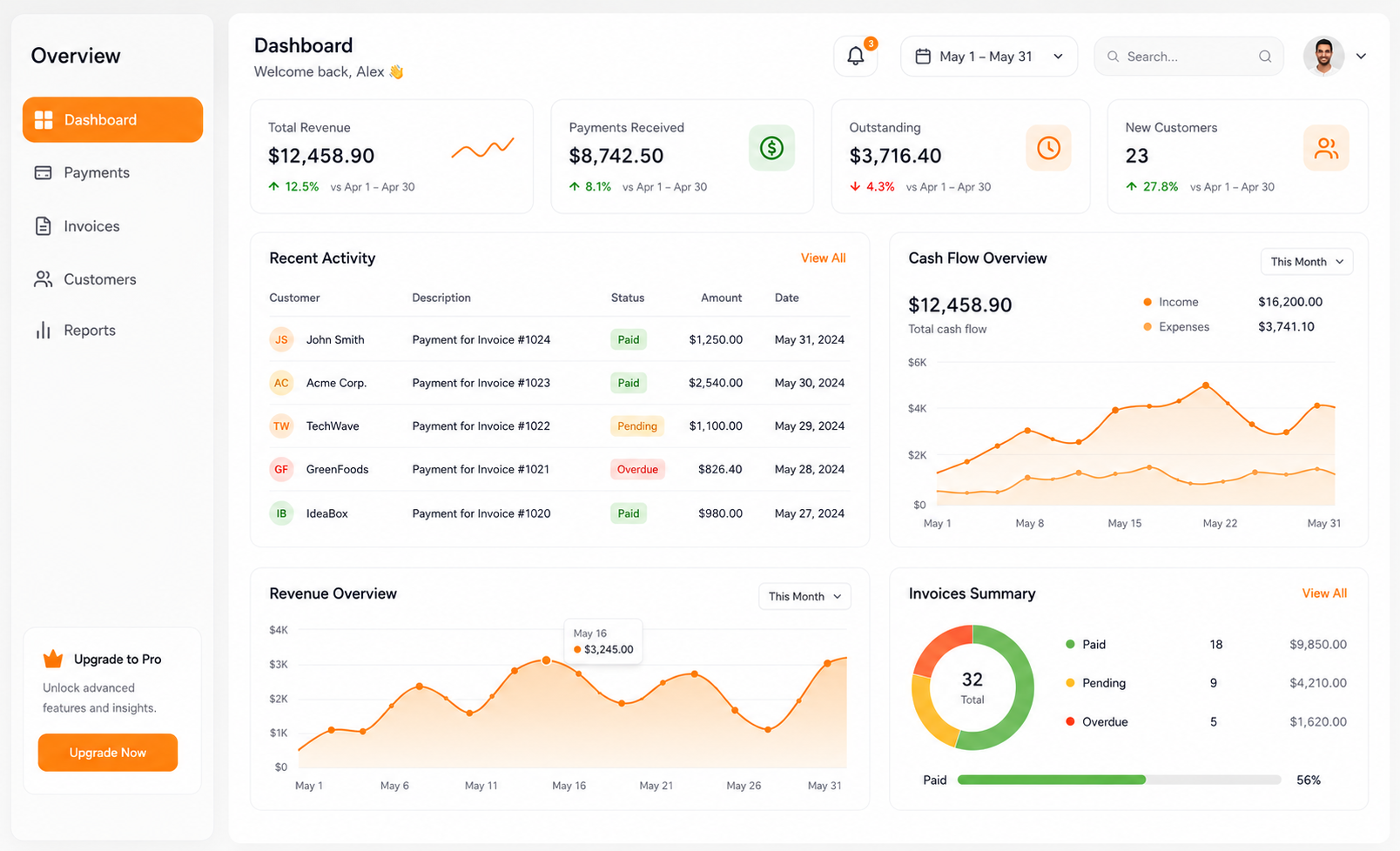The height and width of the screenshot is (851, 1400).
Task: Click the clock icon on Outstanding card
Action: pos(1048,148)
